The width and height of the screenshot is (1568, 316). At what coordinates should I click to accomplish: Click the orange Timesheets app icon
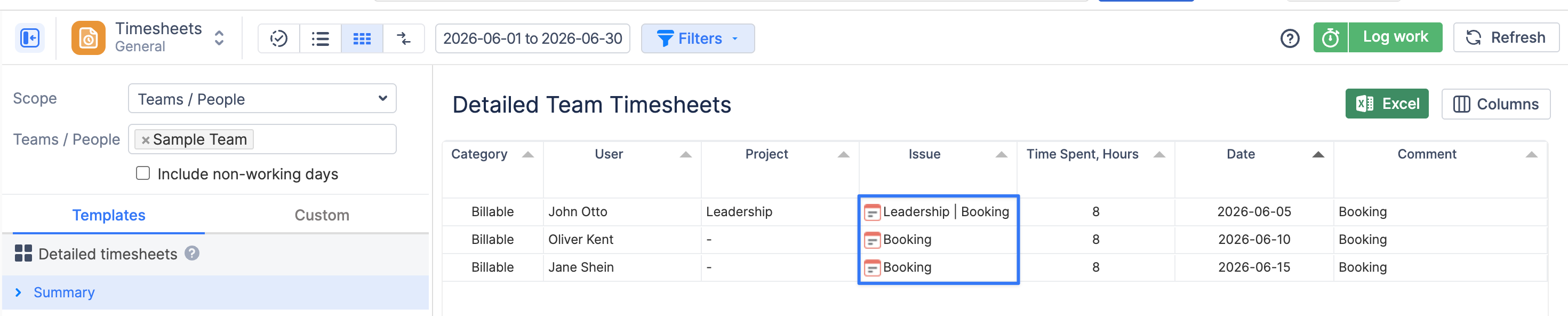tap(88, 38)
